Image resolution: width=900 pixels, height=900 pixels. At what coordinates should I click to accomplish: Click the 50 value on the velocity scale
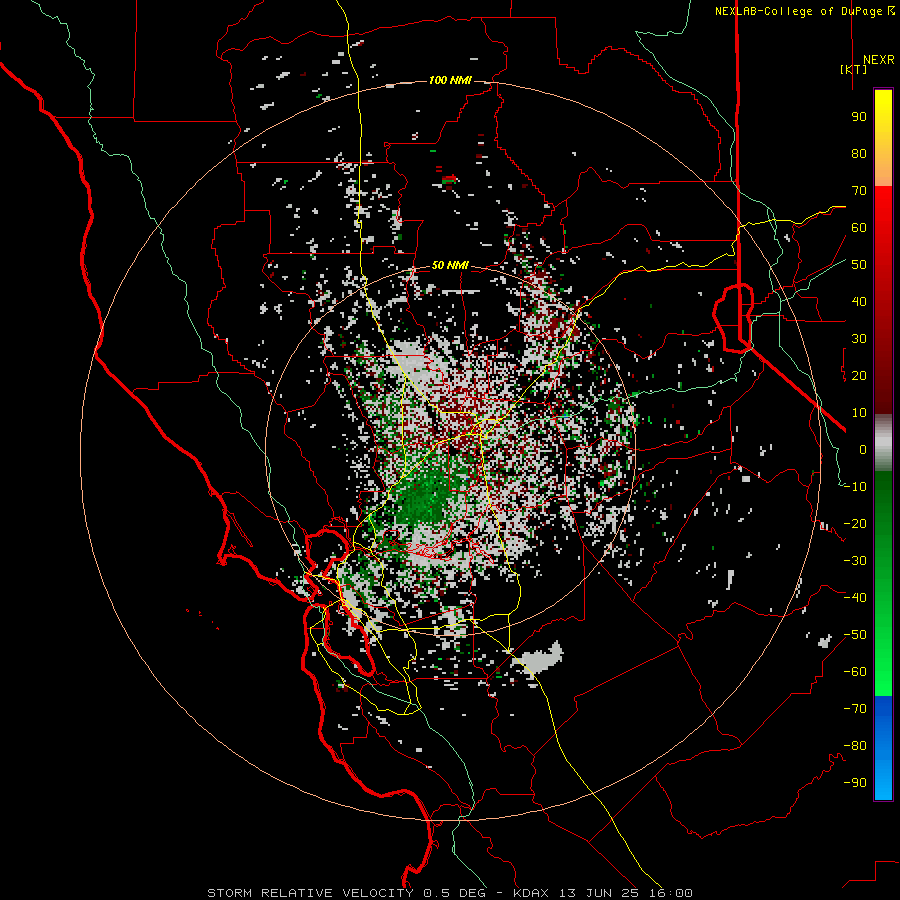point(859,265)
